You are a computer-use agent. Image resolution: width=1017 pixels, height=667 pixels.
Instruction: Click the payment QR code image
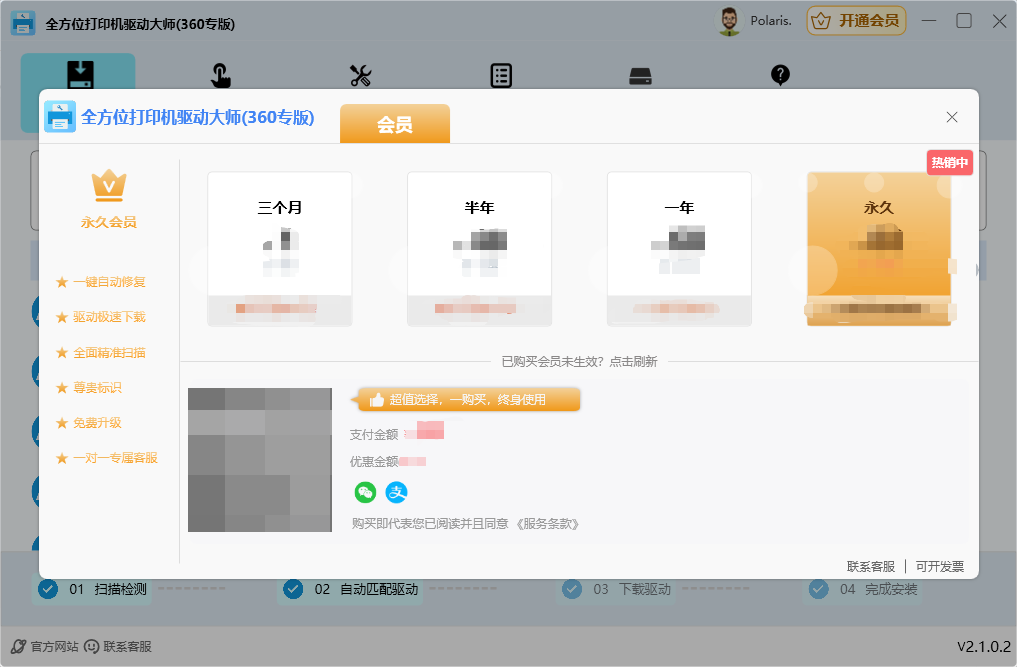coord(259,459)
